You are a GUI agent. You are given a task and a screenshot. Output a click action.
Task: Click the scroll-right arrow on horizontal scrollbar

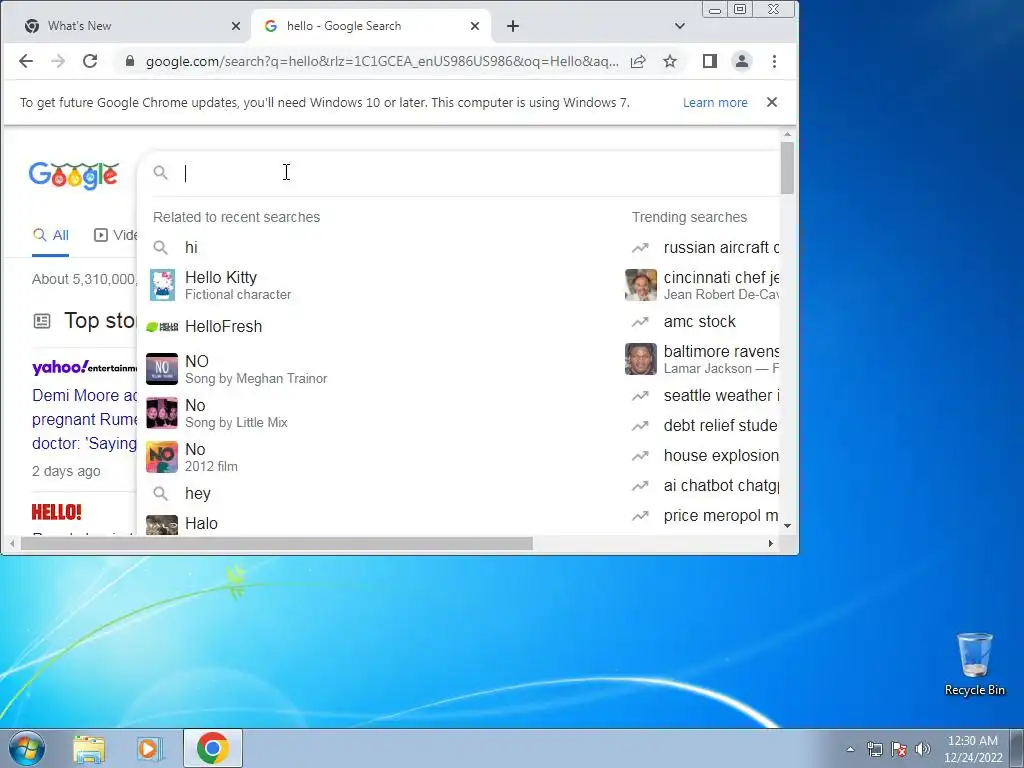click(x=771, y=543)
